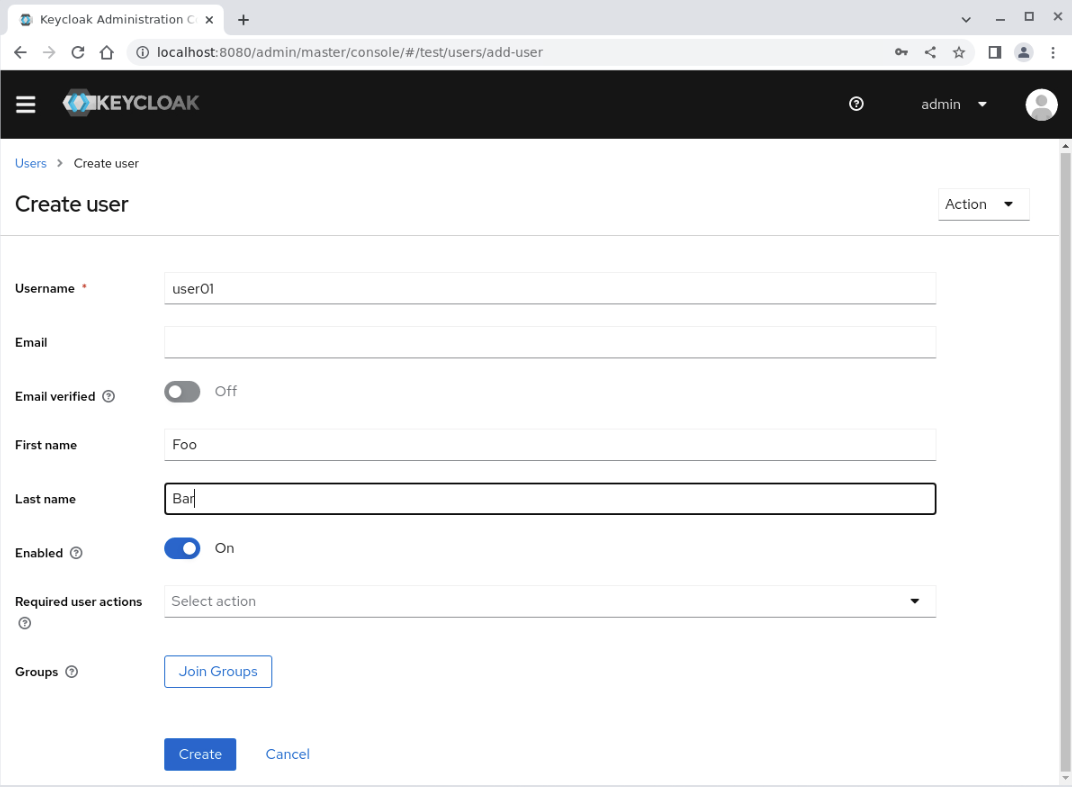Bookmark this page with star icon
Viewport: 1072px width, 787px height.
pos(959,53)
